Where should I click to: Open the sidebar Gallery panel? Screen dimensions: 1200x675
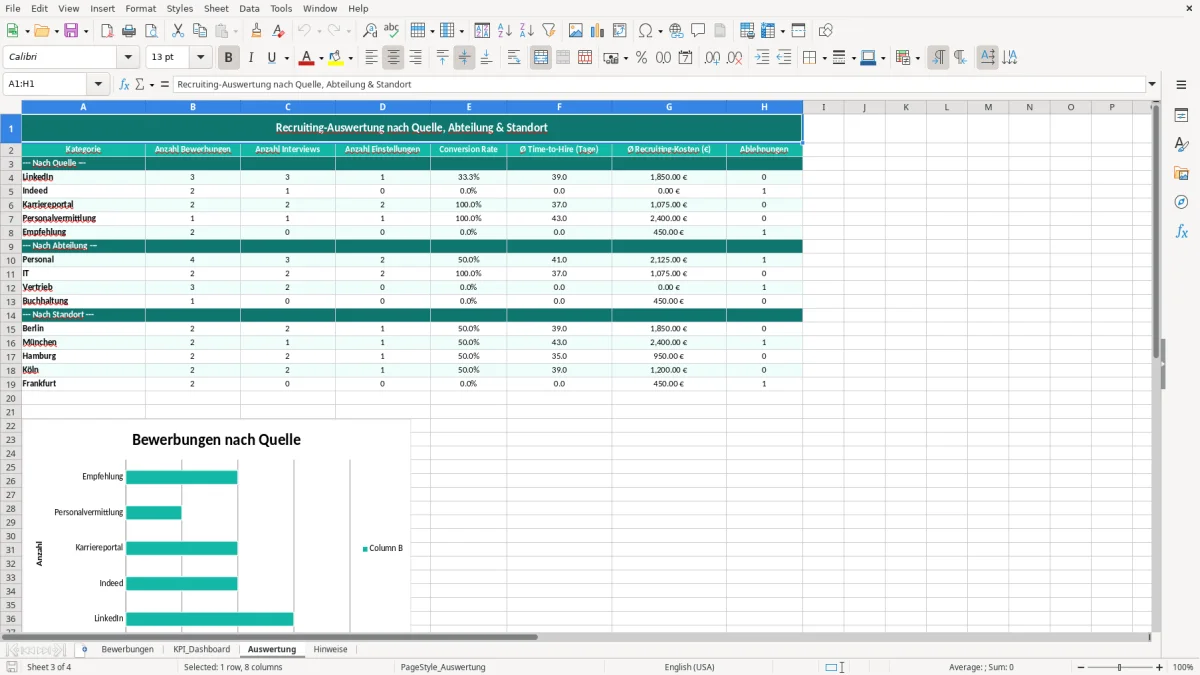[x=1181, y=174]
